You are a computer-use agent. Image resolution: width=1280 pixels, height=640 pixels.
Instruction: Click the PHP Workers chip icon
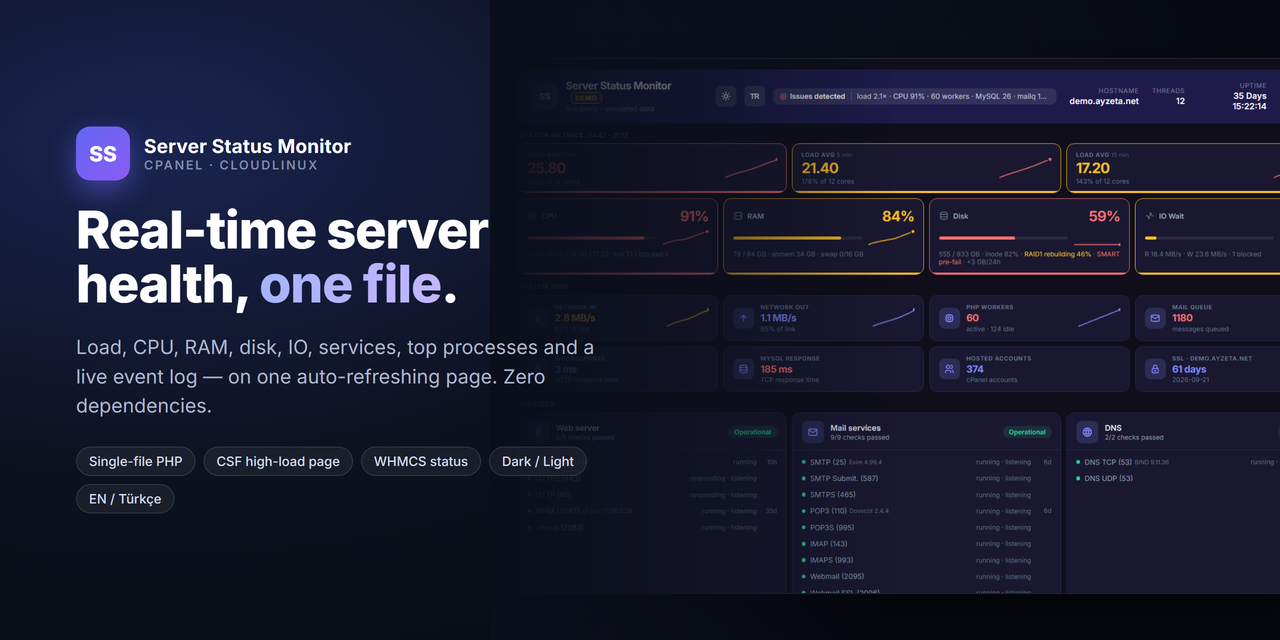click(948, 318)
